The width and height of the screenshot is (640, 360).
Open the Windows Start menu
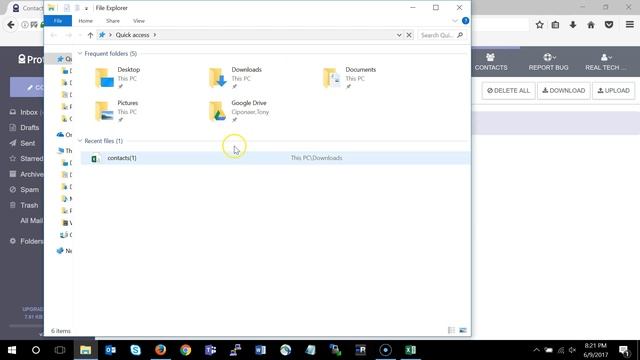(x=12, y=350)
